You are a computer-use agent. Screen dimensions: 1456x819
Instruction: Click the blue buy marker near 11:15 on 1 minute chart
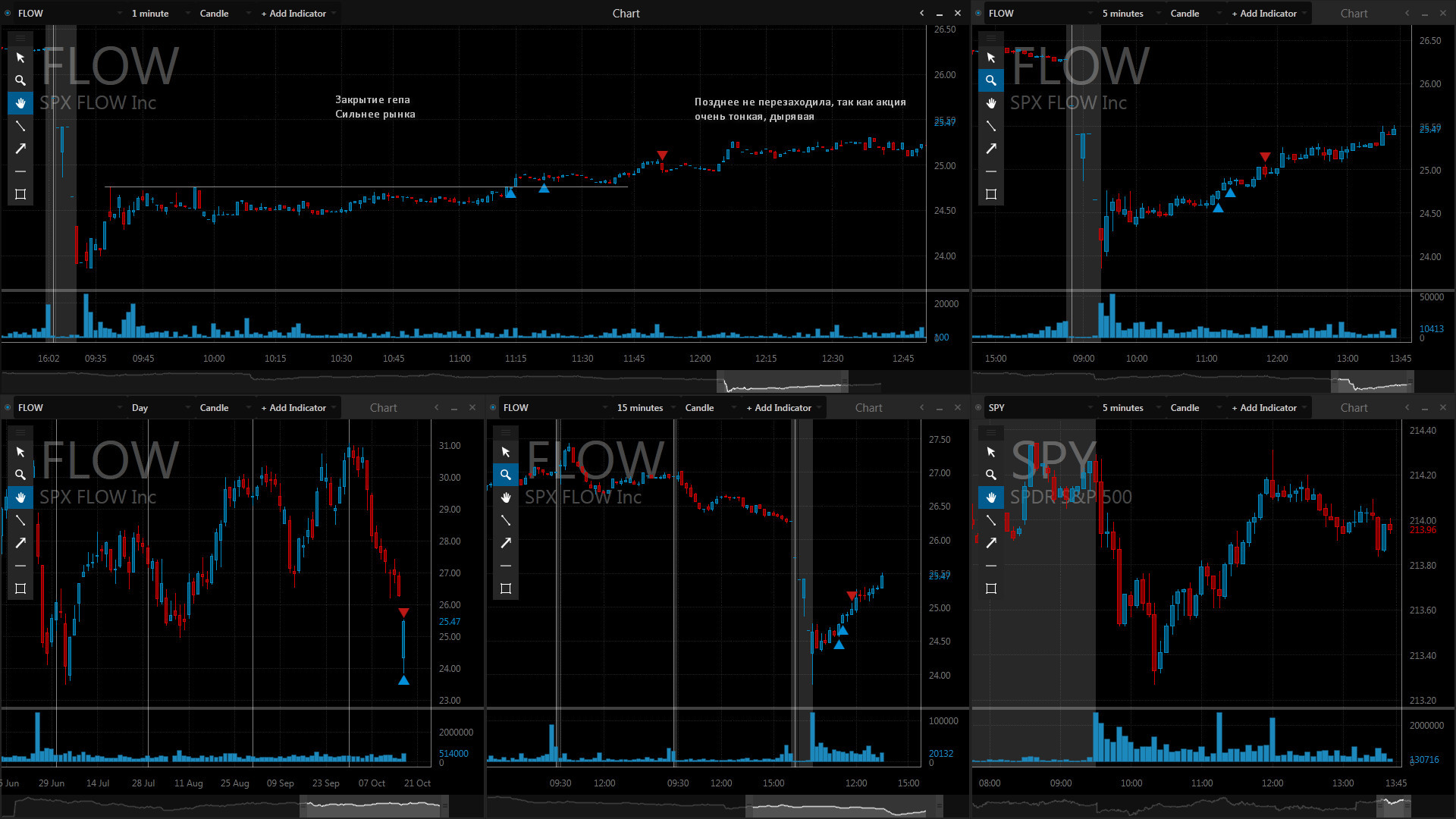[510, 193]
